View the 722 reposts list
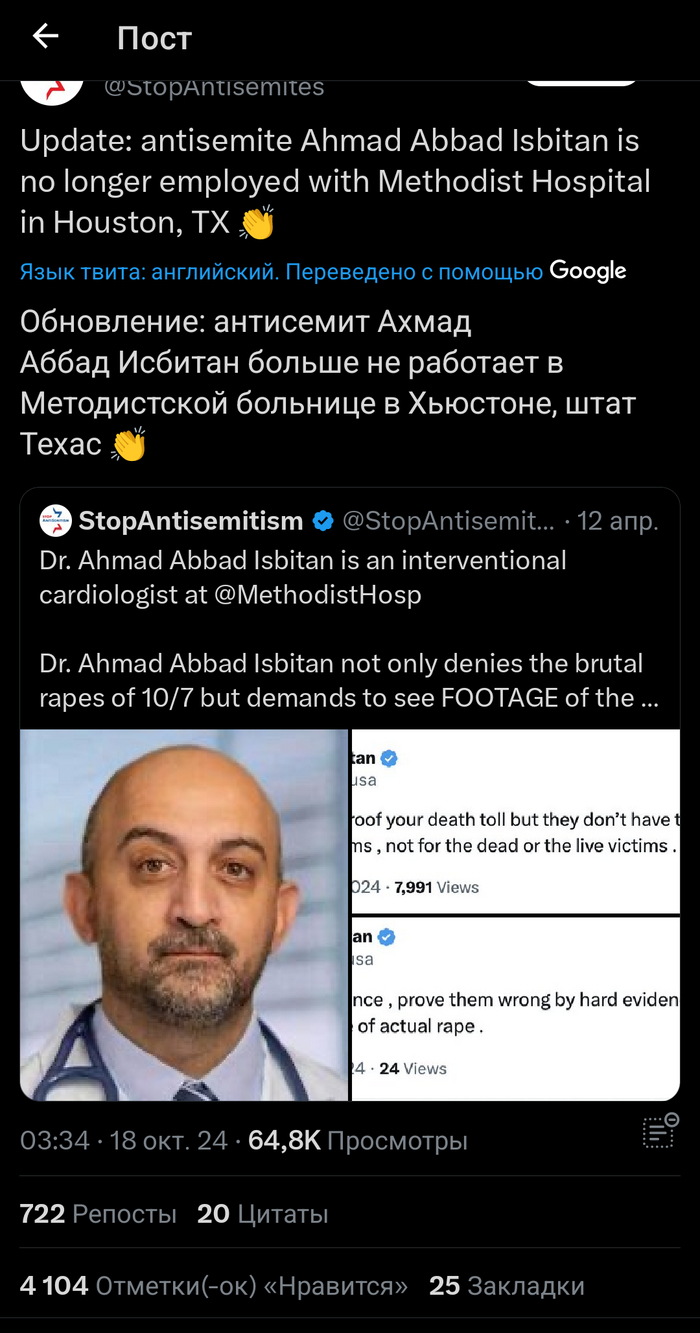Image resolution: width=700 pixels, height=1333 pixels. [x=98, y=1214]
